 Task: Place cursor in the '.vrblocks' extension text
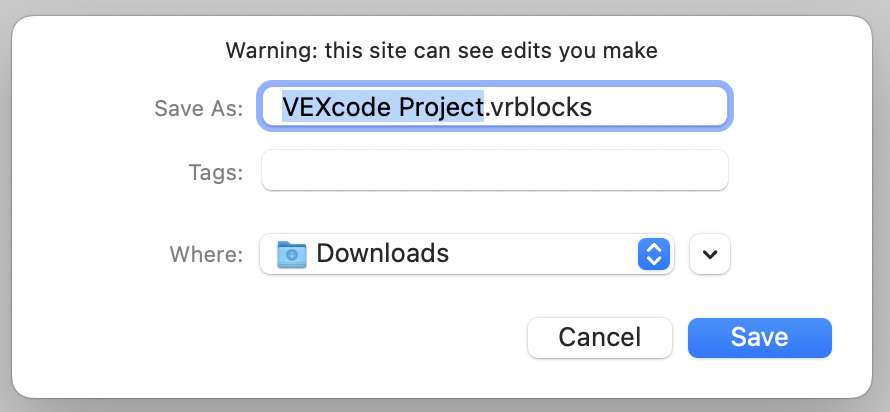540,106
